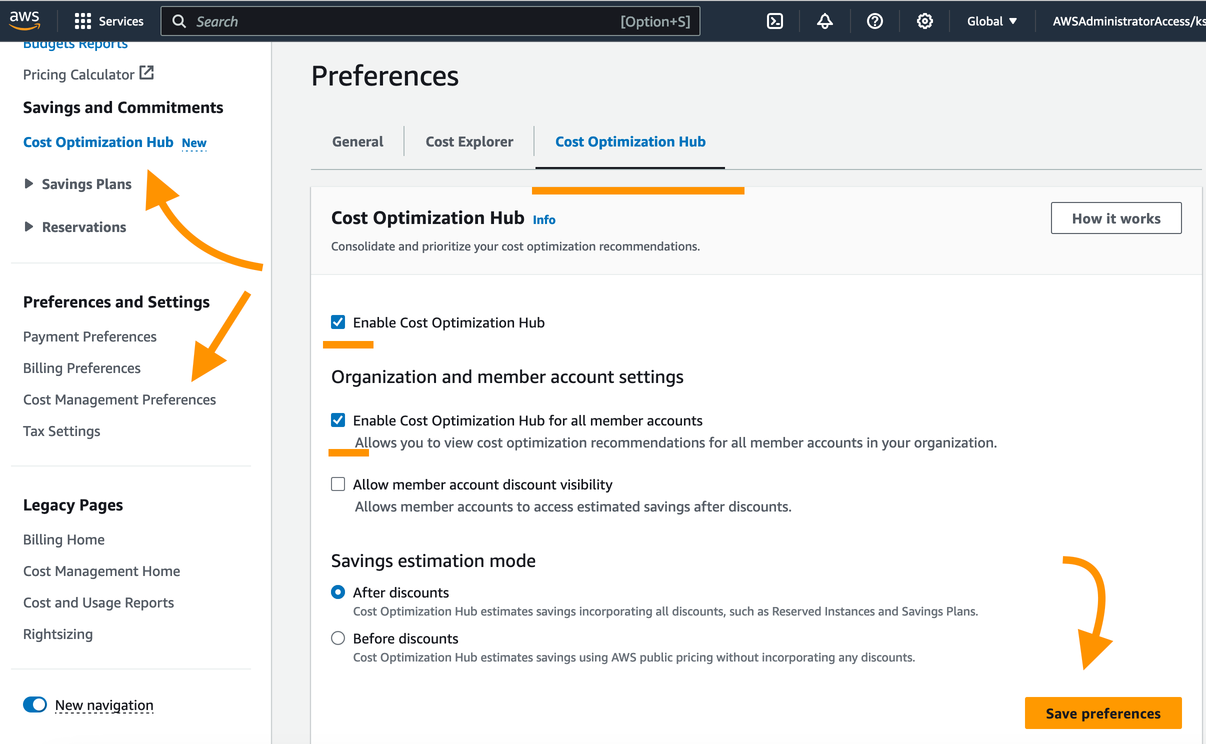1206x744 pixels.
Task: Click the Preferences and Settings heading
Action: coord(116,302)
